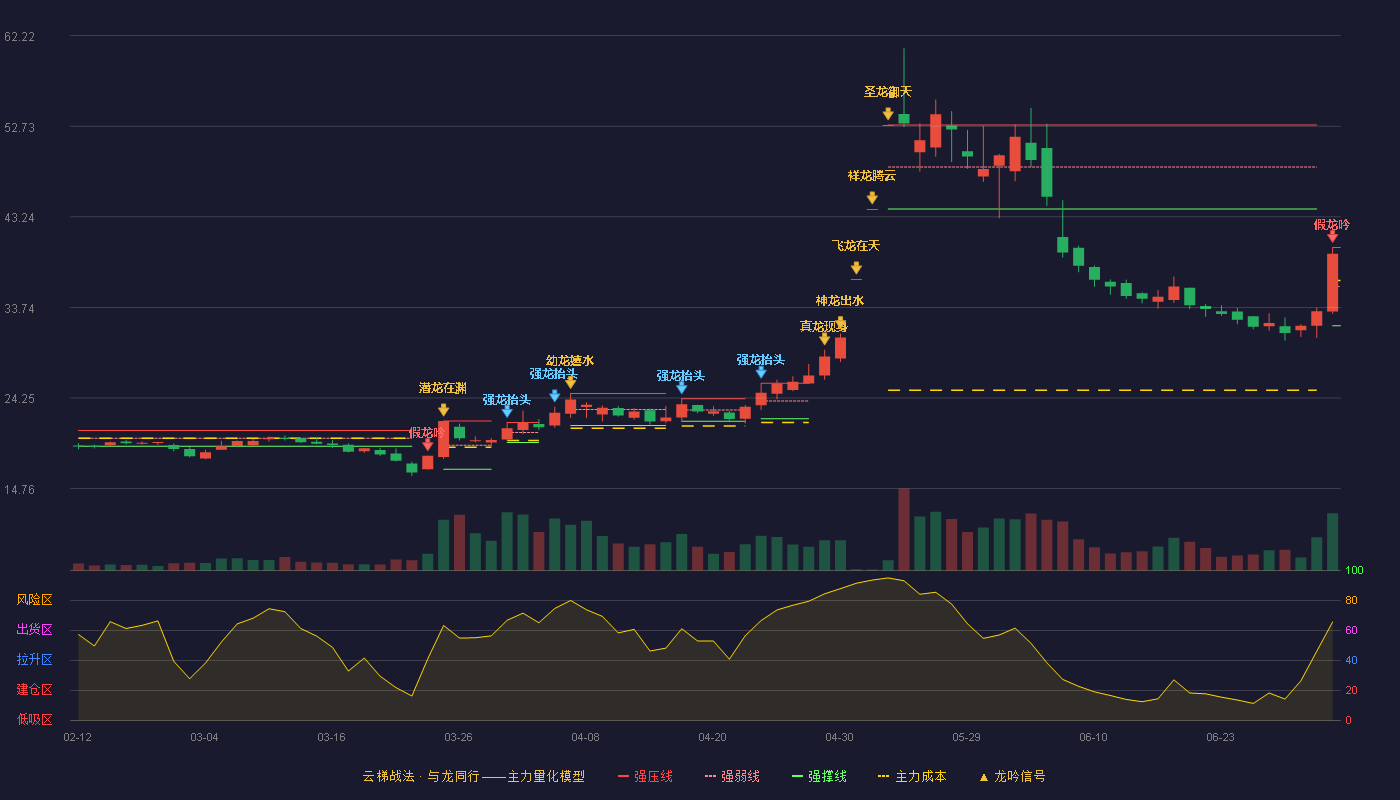Click the 假龙吟 arrow beside 潜龙在渊 marker
Viewport: 1400px width, 800px height.
click(427, 445)
